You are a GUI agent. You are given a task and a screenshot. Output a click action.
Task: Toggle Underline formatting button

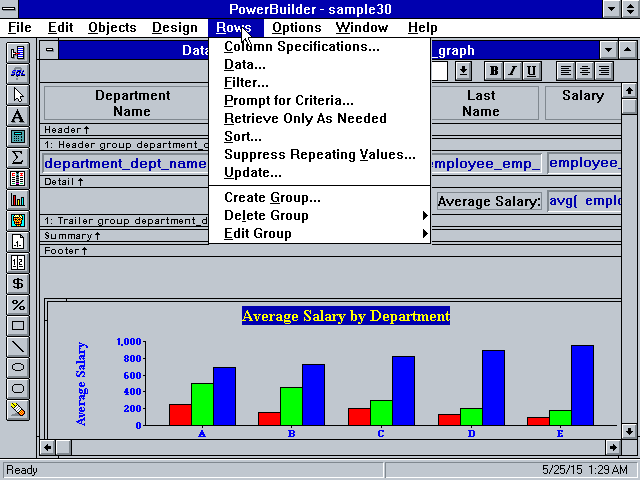[531, 71]
